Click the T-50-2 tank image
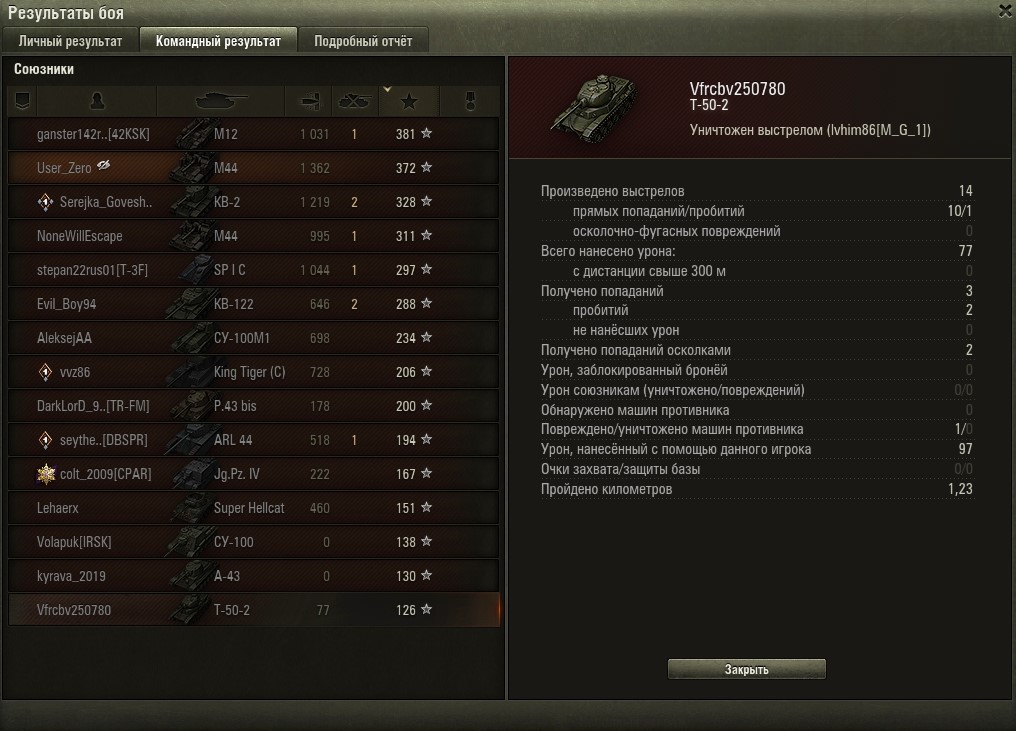Image resolution: width=1016 pixels, height=731 pixels. pyautogui.click(x=593, y=106)
